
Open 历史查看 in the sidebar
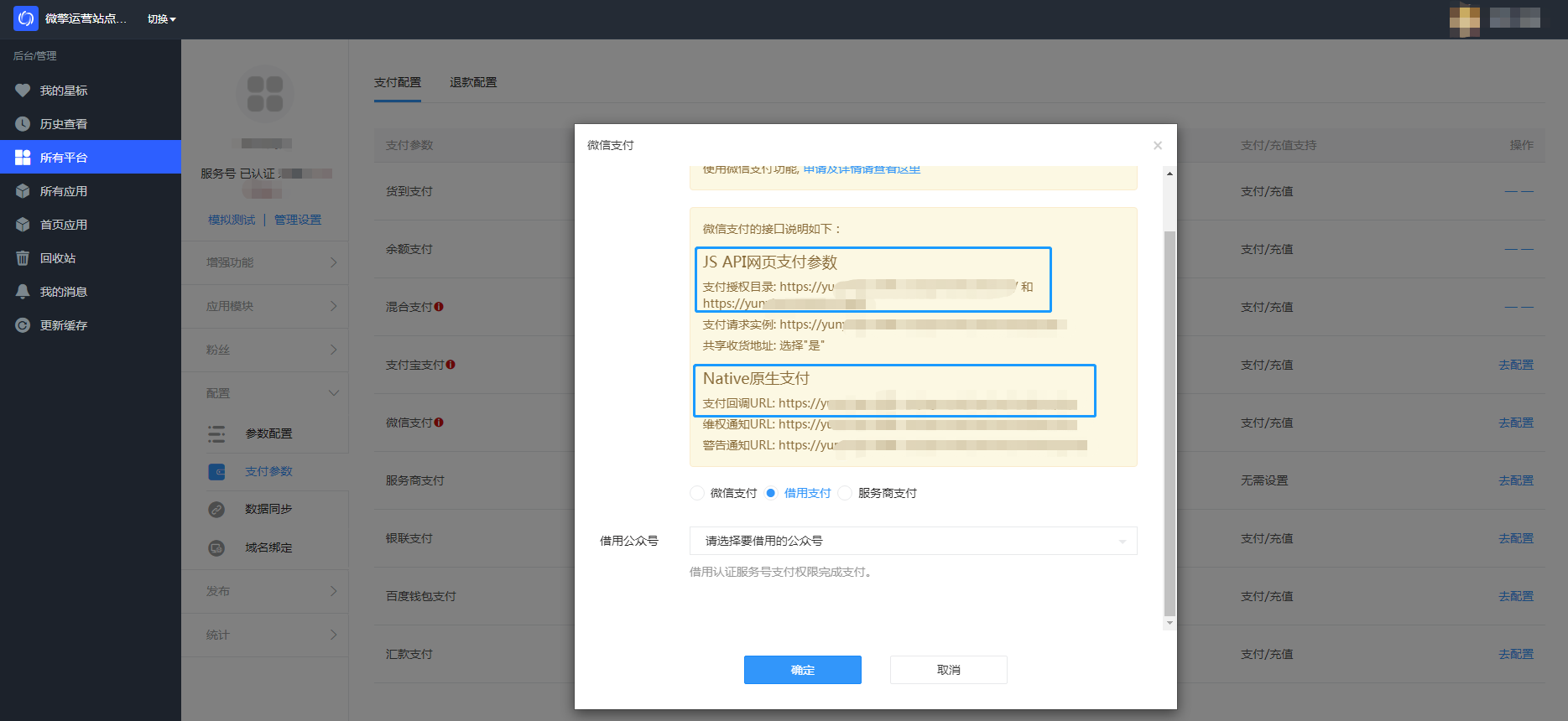click(64, 124)
